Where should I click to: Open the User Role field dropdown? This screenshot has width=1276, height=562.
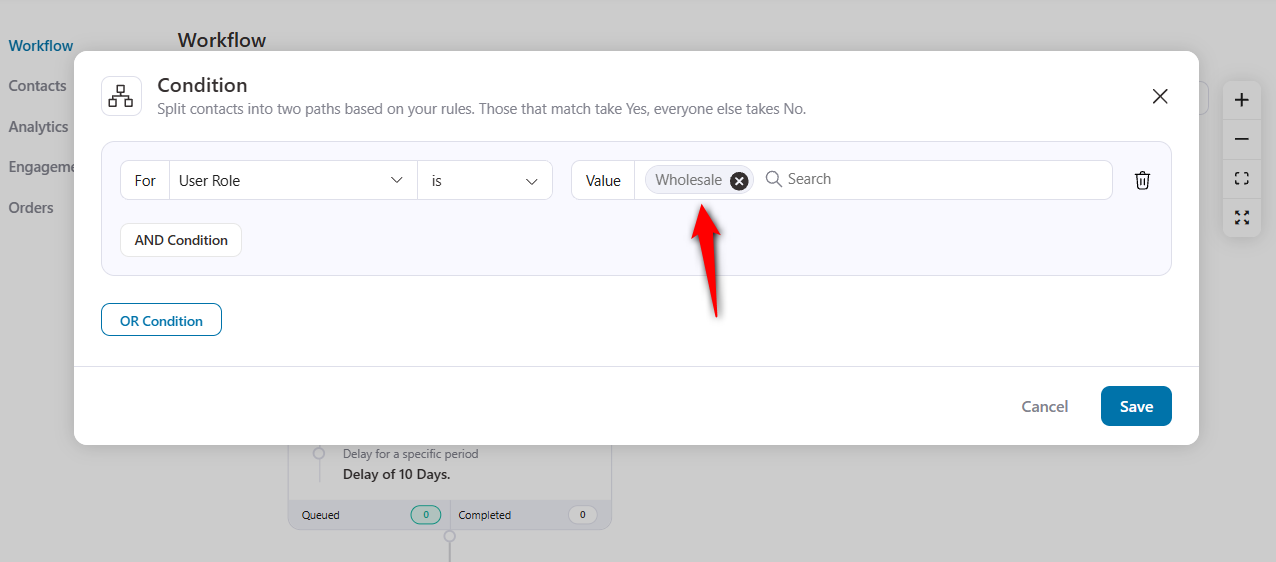(293, 180)
